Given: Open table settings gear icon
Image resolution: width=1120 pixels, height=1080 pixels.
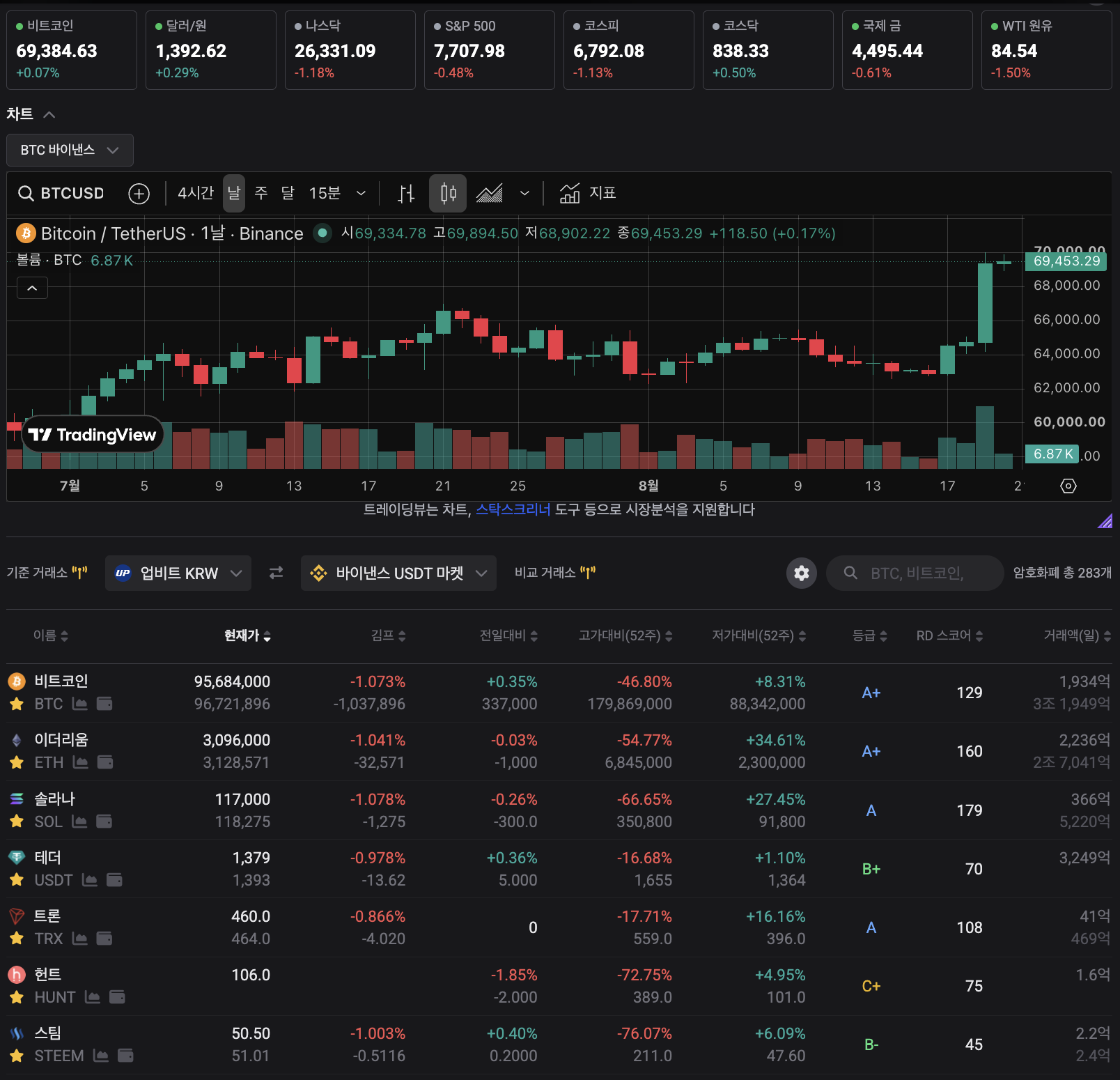Looking at the screenshot, I should [802, 573].
